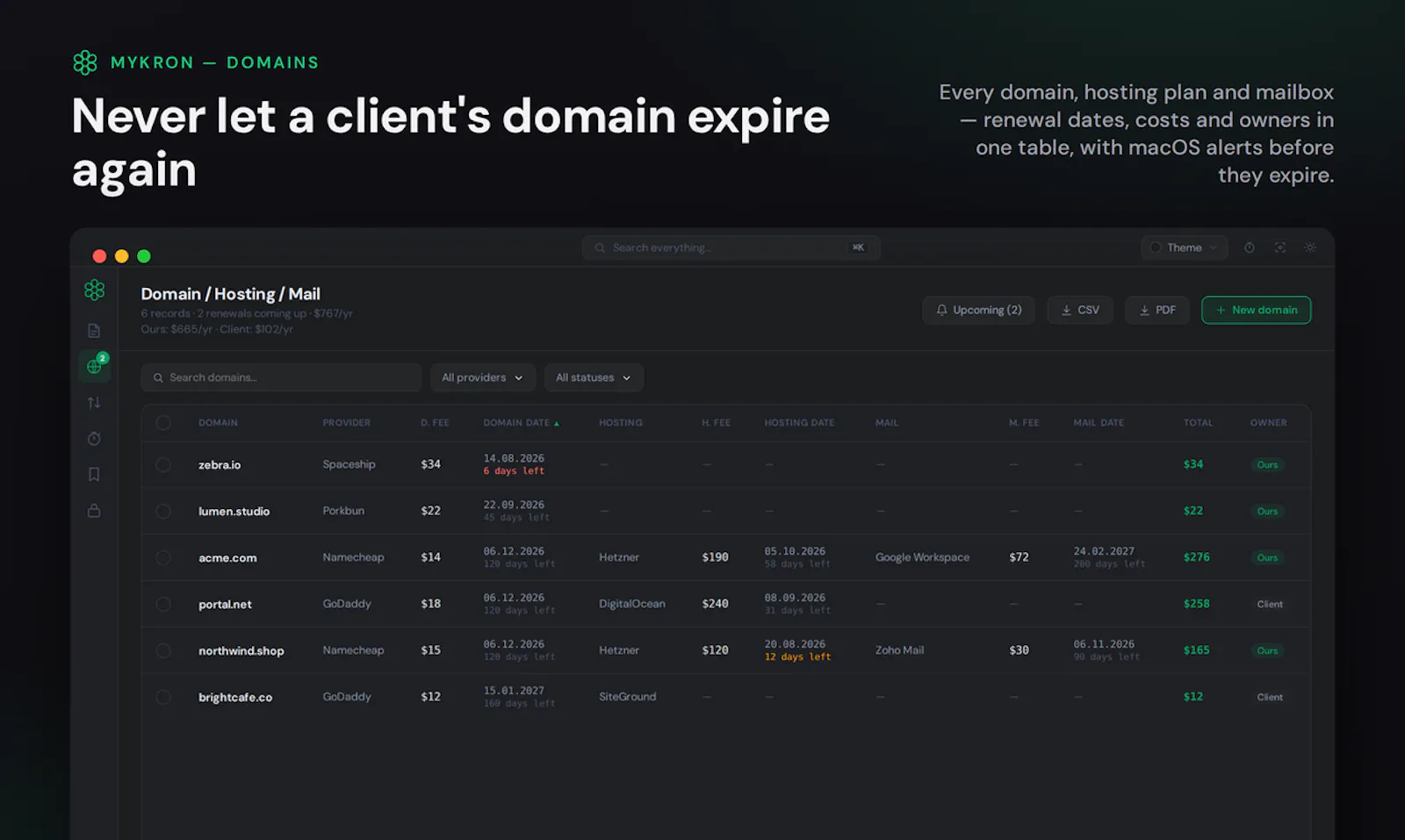Focus the Search everything field

731,248
